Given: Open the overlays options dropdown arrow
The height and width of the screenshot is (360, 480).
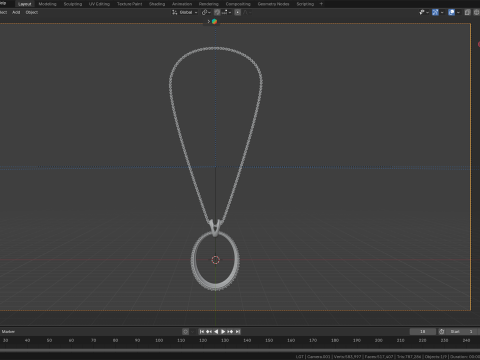Looking at the screenshot, I should pos(458,12).
